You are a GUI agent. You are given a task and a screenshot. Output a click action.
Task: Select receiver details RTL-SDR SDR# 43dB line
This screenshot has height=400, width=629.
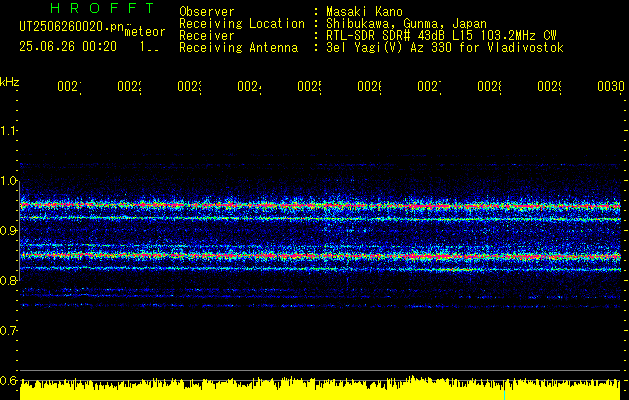coord(441,36)
